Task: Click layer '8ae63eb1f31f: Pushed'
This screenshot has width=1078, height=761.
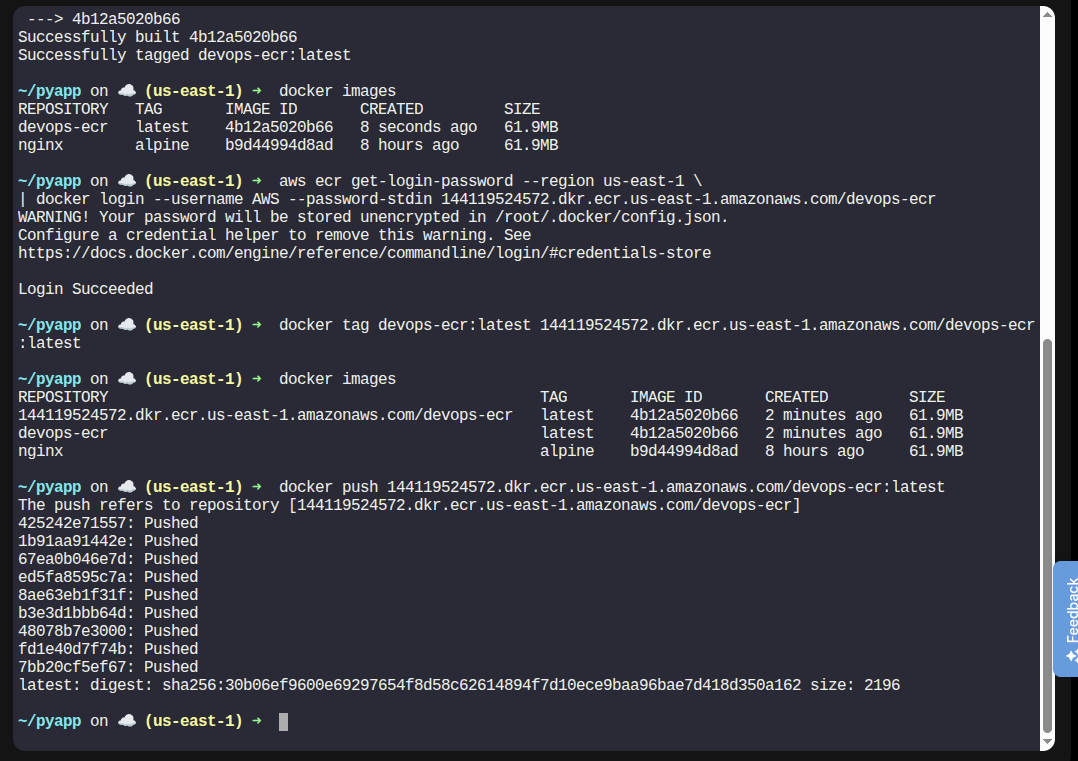Action: [x=108, y=595]
